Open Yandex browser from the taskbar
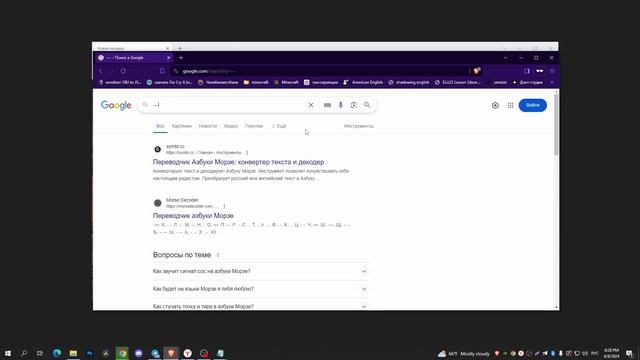The height and width of the screenshot is (360, 640). click(x=187, y=353)
